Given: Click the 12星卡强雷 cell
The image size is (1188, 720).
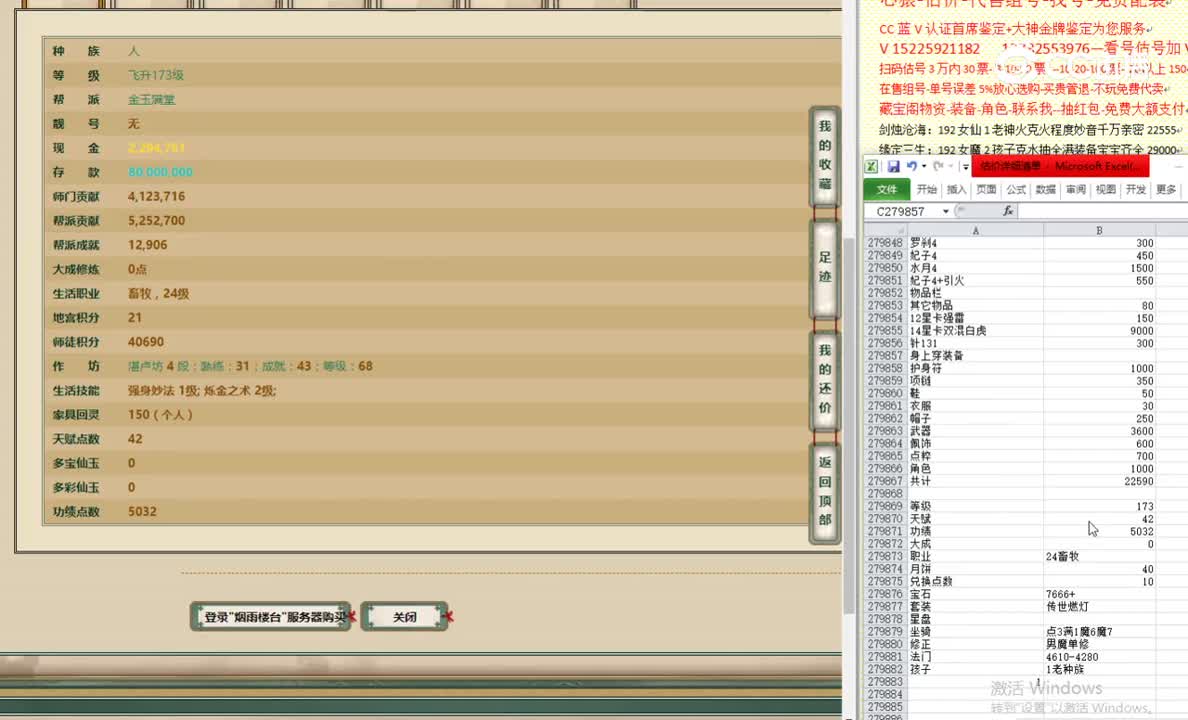Looking at the screenshot, I should [x=975, y=318].
